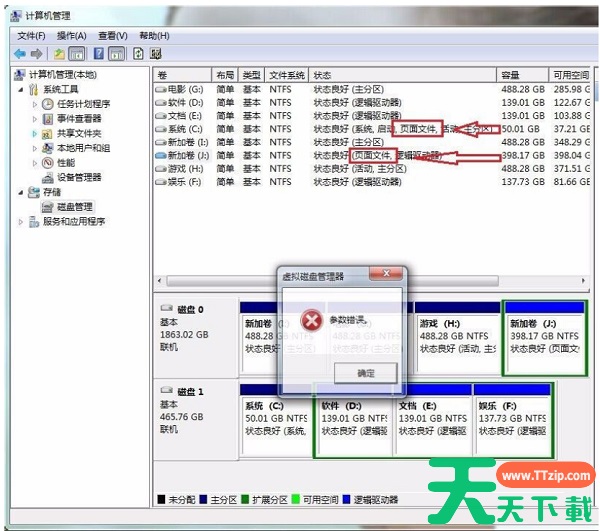This screenshot has height=531, width=600.
Task: Collapse the 系统工具 tree node
Action: tap(21, 90)
